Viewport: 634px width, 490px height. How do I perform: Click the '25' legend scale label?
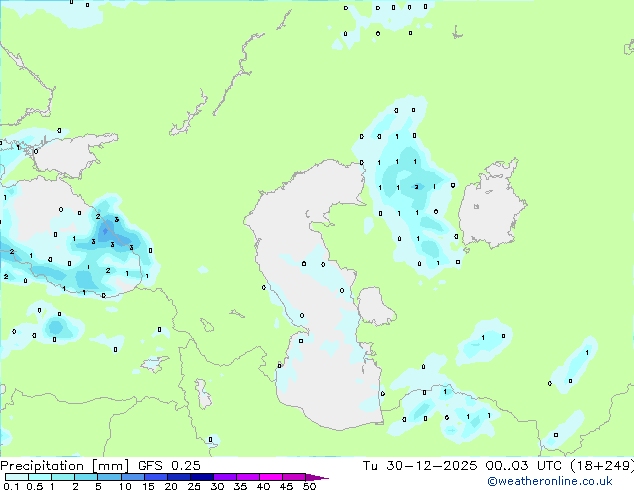point(194,486)
